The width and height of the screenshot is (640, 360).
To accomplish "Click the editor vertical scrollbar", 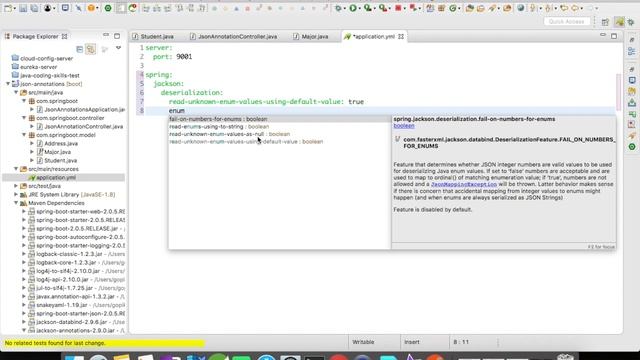I will 619,92.
